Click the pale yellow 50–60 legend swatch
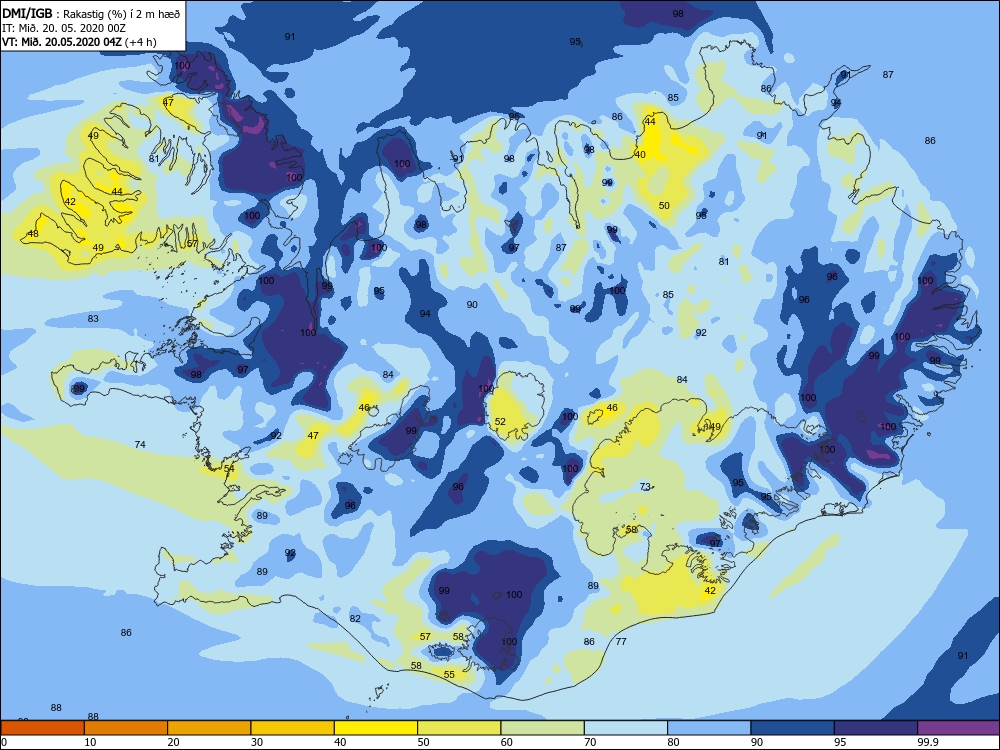 click(459, 728)
